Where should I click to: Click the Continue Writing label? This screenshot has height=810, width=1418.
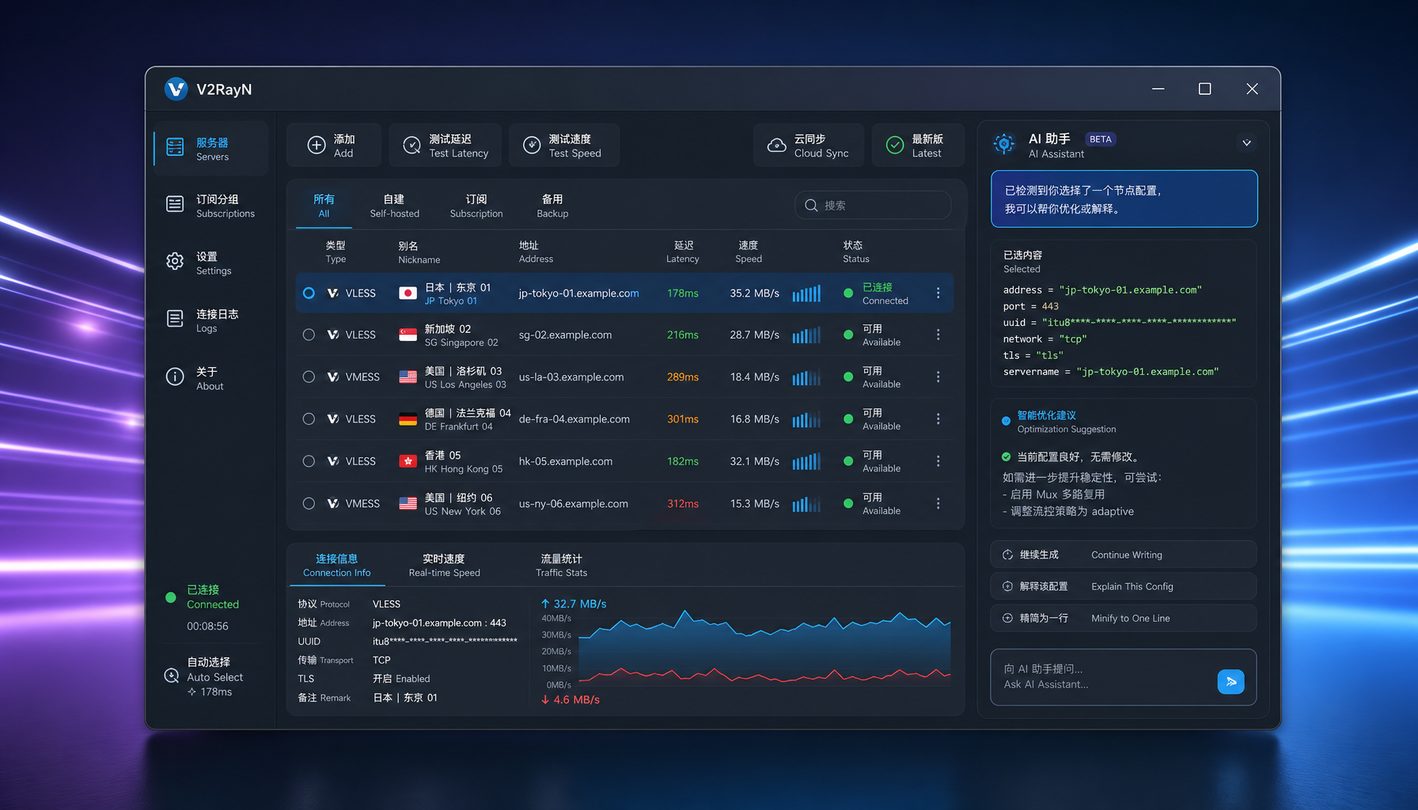tap(1127, 555)
